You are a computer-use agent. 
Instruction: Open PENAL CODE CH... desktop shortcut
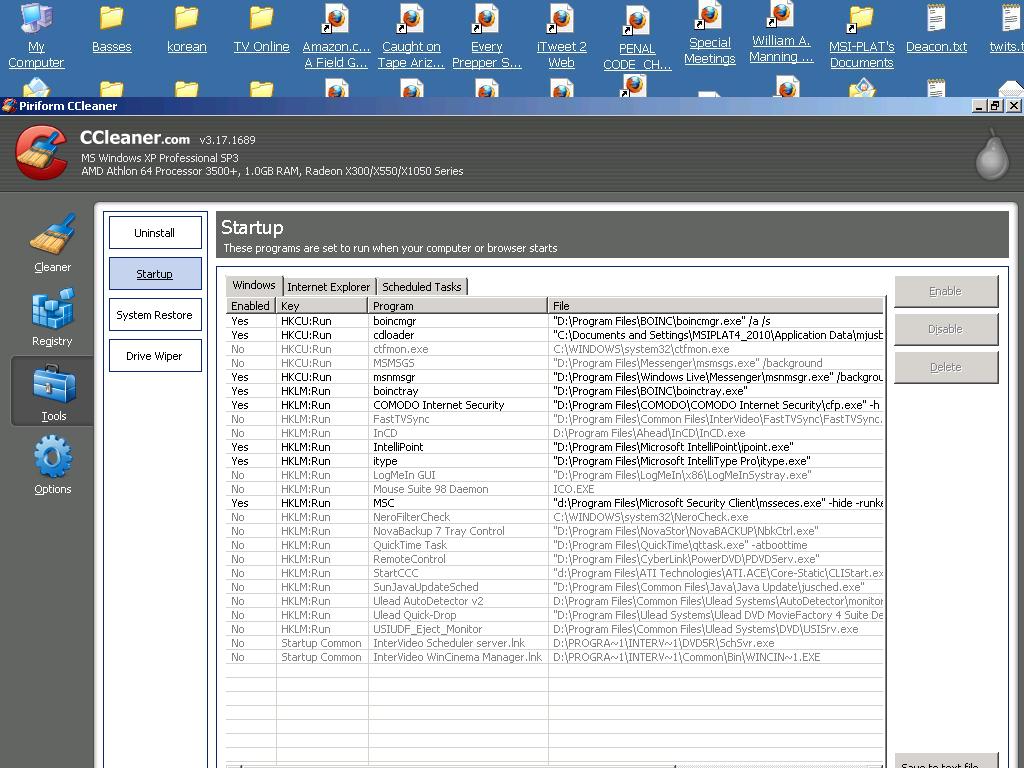[x=637, y=38]
